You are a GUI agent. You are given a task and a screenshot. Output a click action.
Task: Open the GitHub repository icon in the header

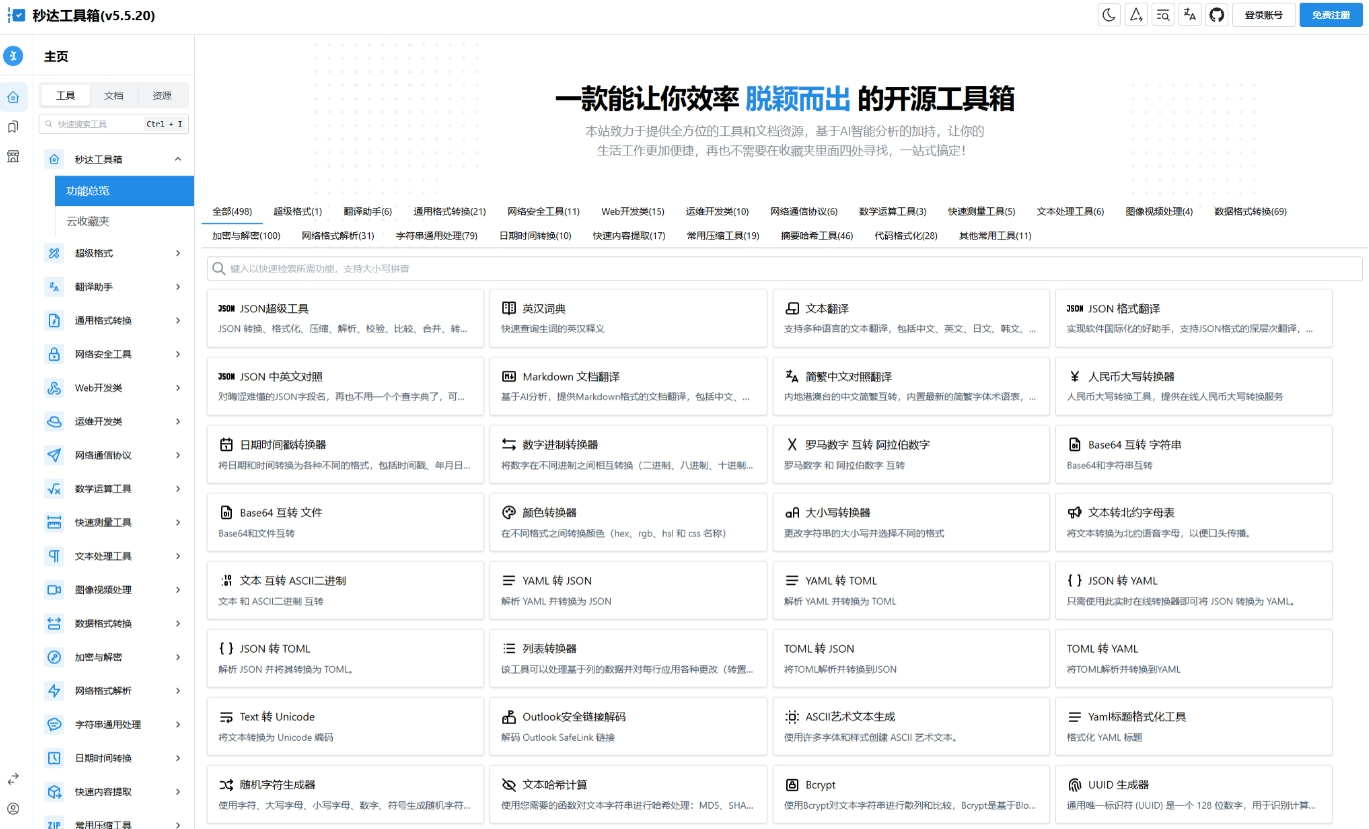[1217, 15]
